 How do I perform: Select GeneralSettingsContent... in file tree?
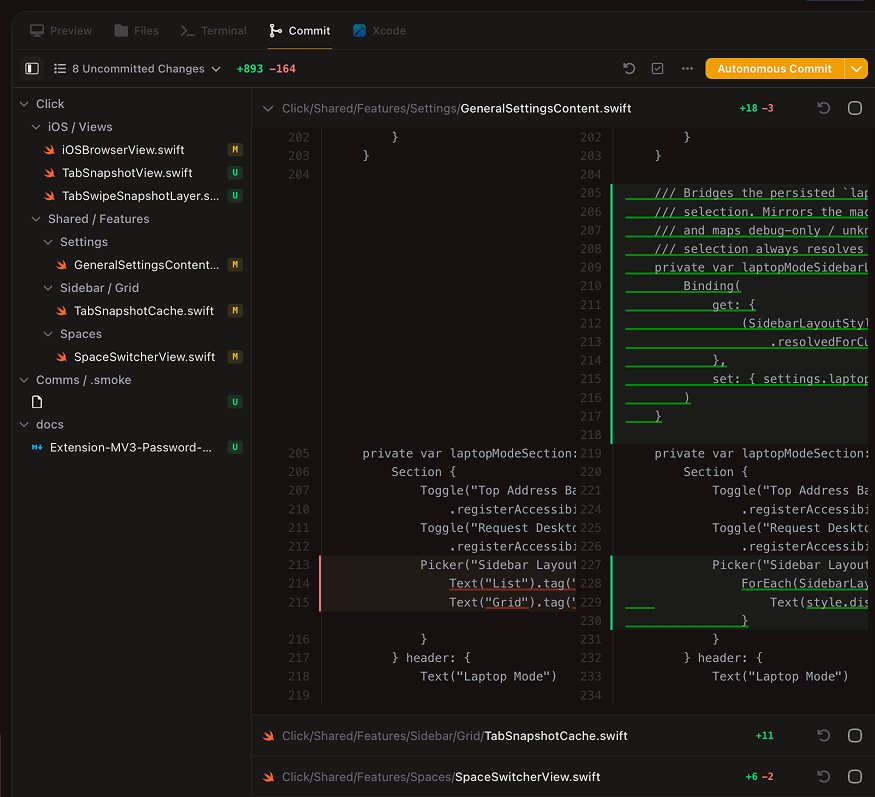coord(146,265)
